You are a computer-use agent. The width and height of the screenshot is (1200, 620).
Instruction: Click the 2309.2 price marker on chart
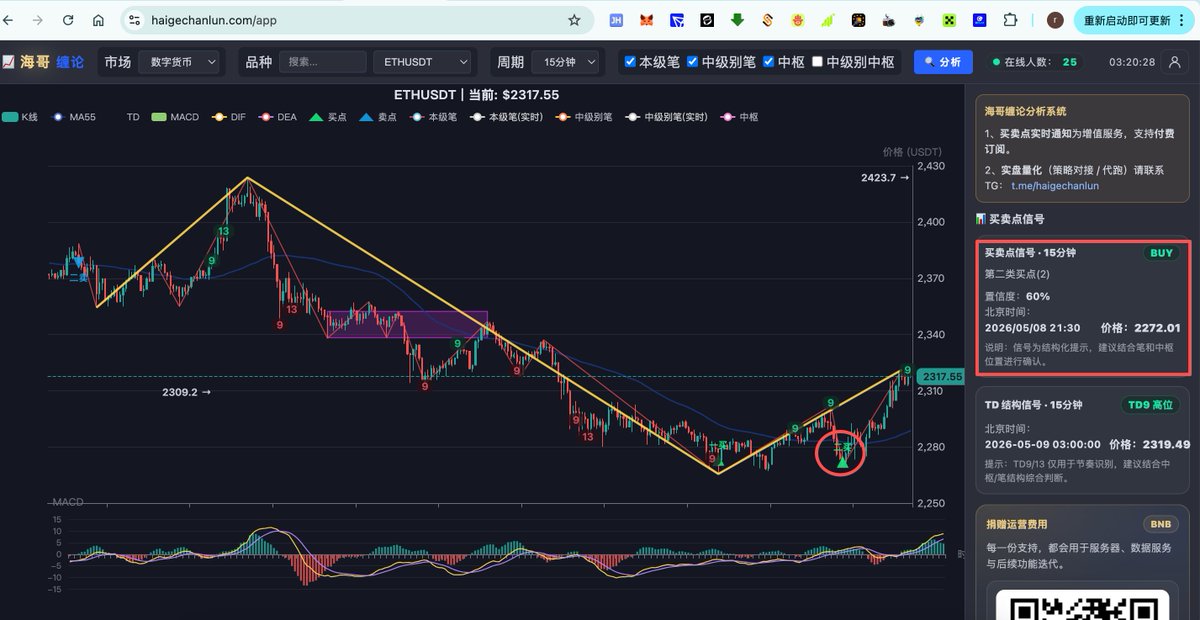186,392
